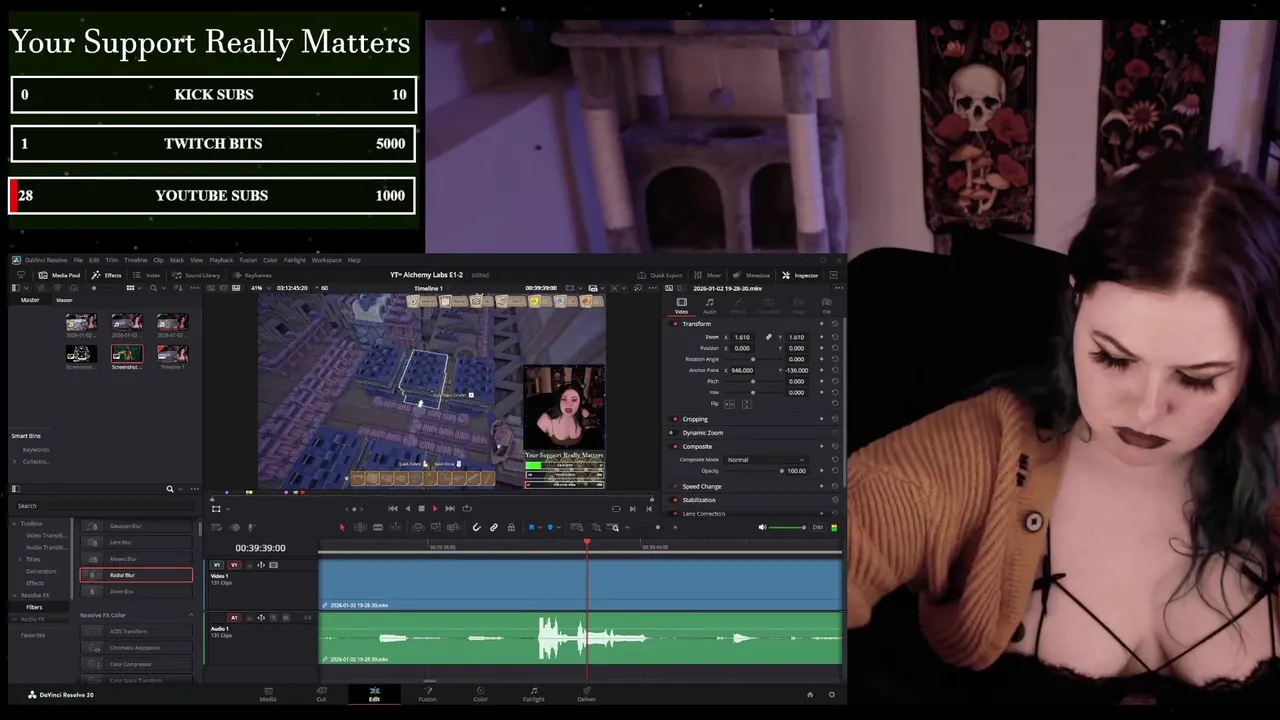Select the Radial Blur effect
The width and height of the screenshot is (1280, 720).
pyautogui.click(x=136, y=575)
